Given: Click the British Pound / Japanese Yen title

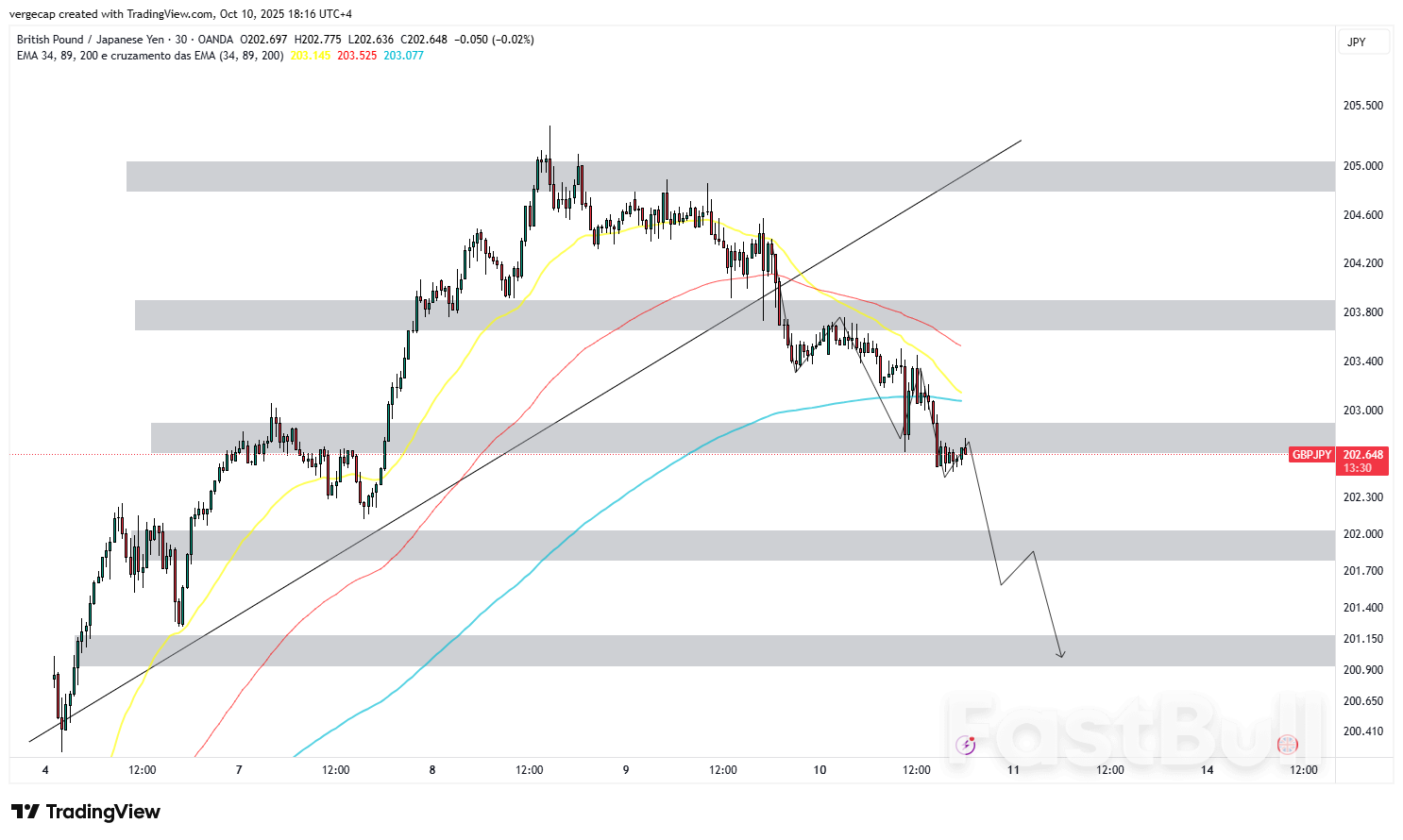Looking at the screenshot, I should 91,40.
